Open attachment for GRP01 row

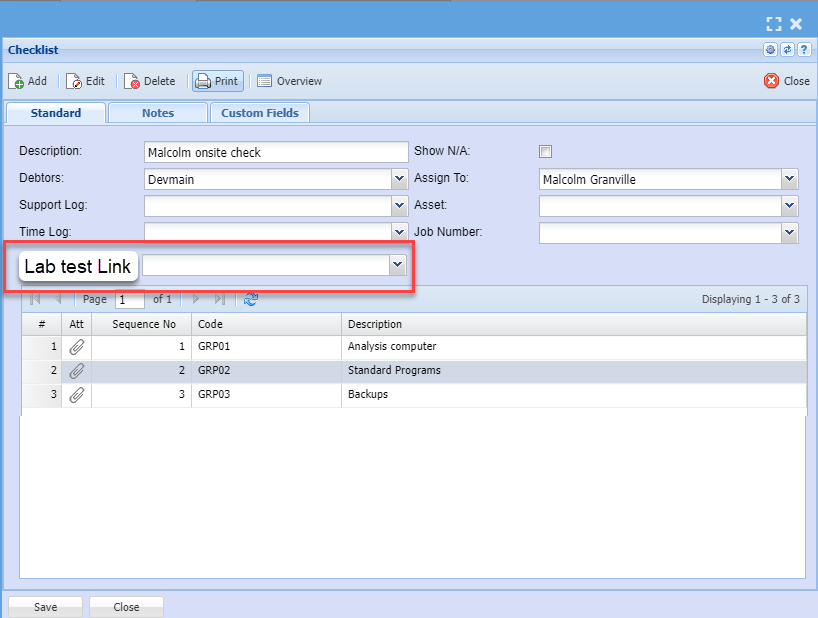77,347
